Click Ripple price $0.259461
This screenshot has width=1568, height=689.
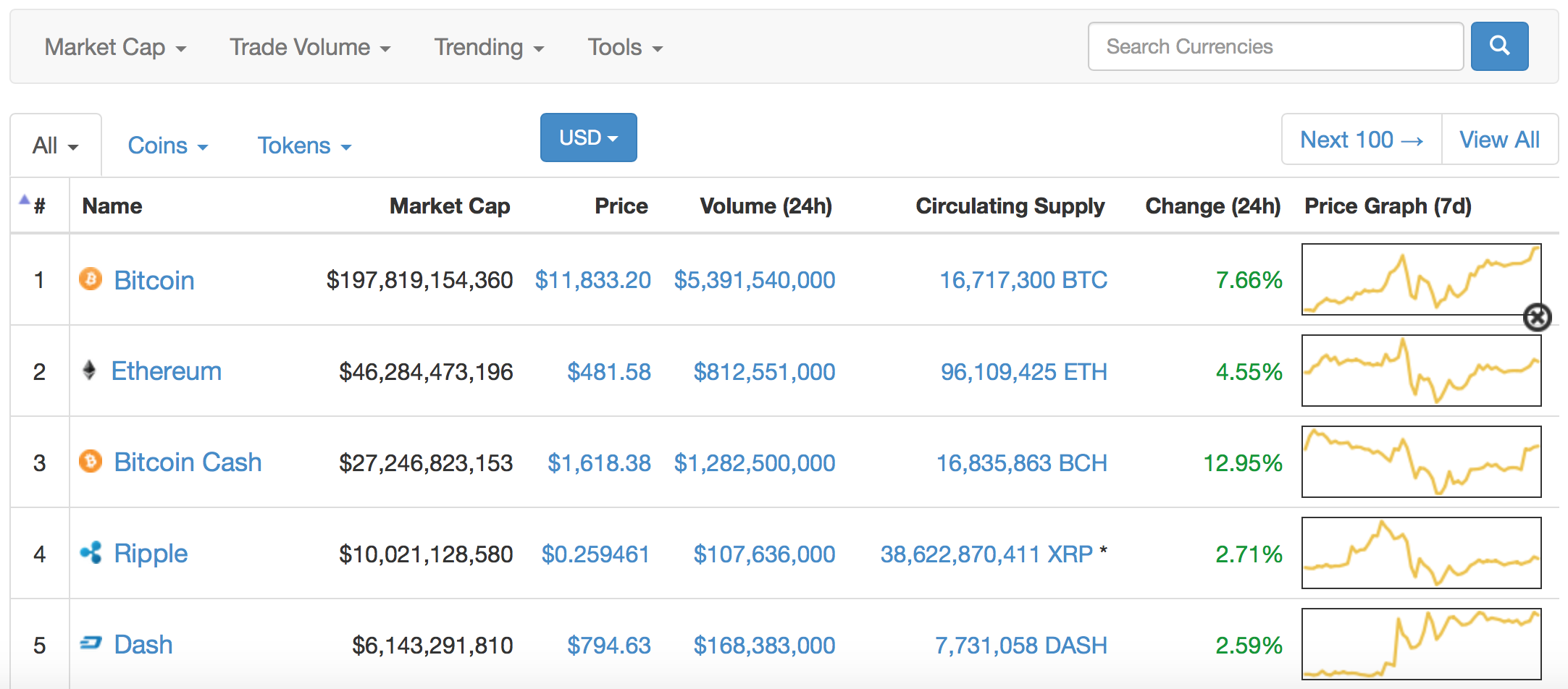(x=595, y=554)
